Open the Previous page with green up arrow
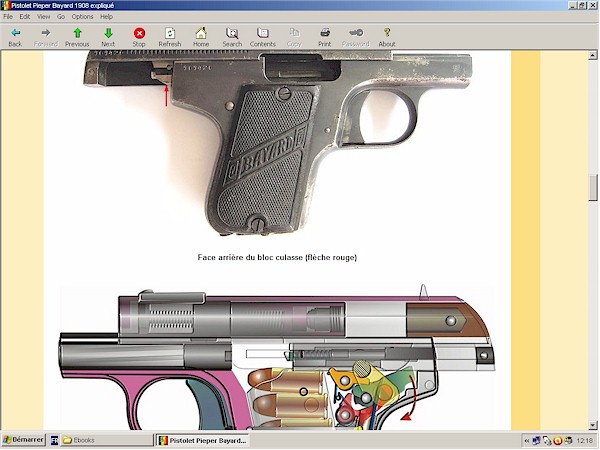Viewport: 600px width, 450px height. [77, 37]
